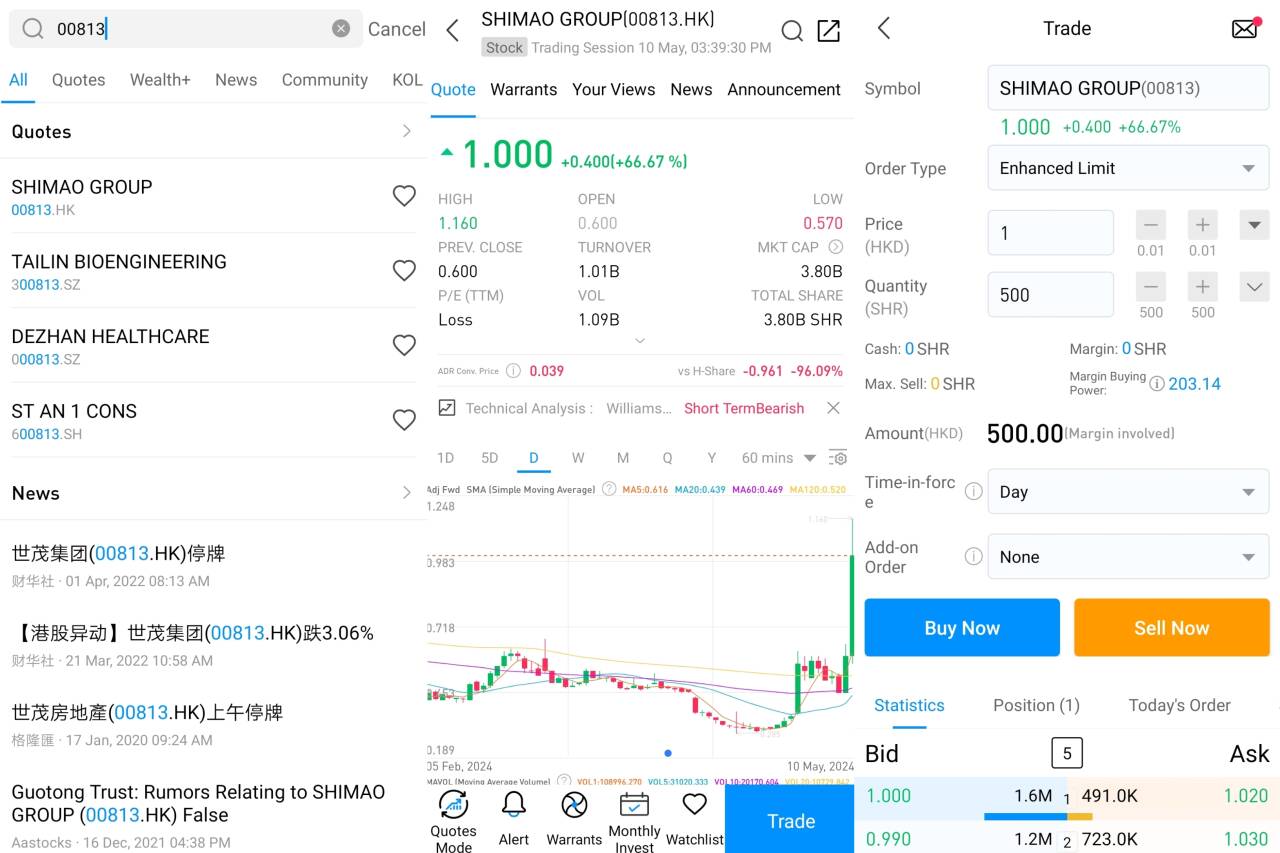This screenshot has width=1280, height=853.
Task: Add stock via Watchlist heart
Action: (694, 806)
